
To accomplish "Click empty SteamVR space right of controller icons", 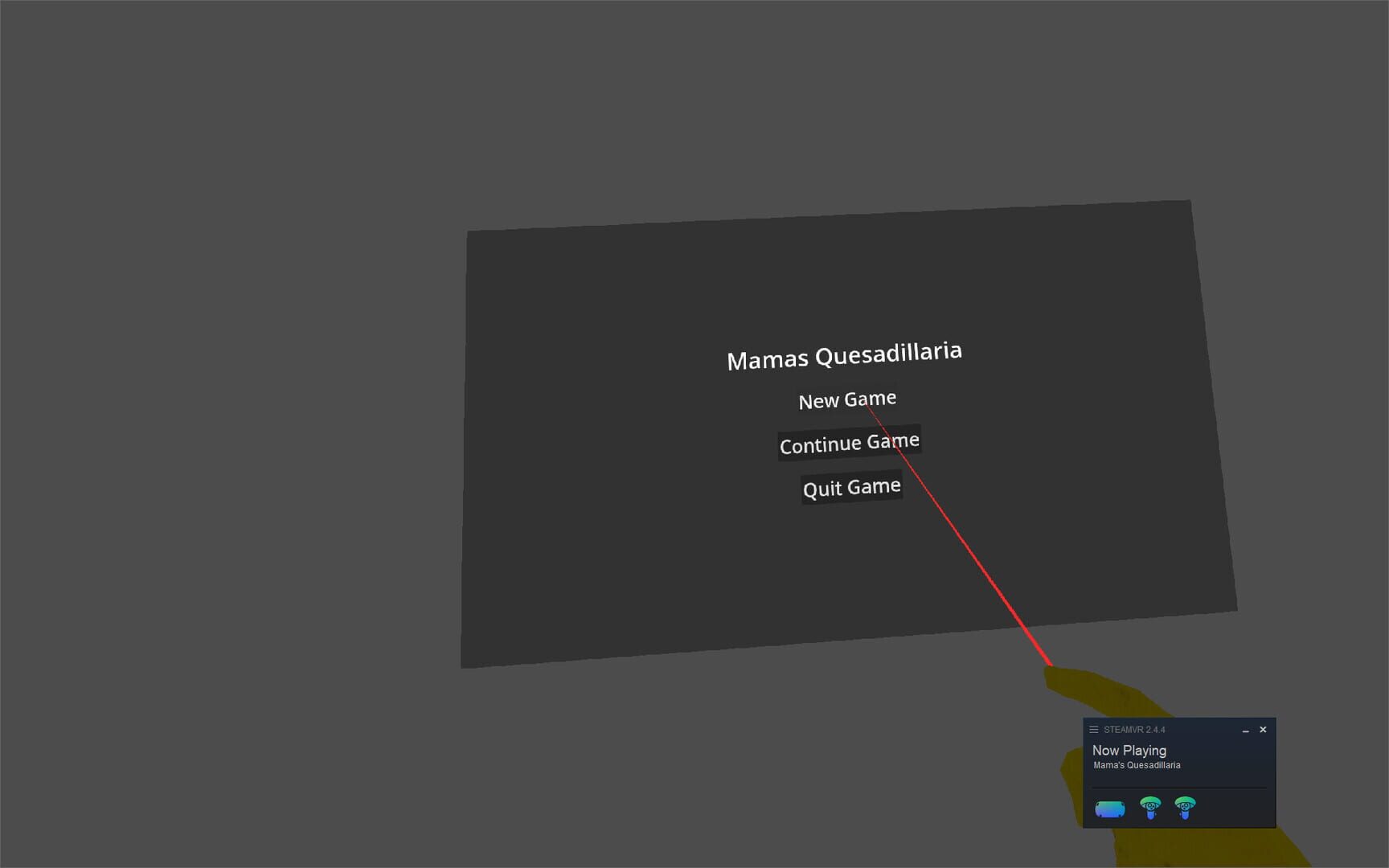I will click(x=1234, y=808).
